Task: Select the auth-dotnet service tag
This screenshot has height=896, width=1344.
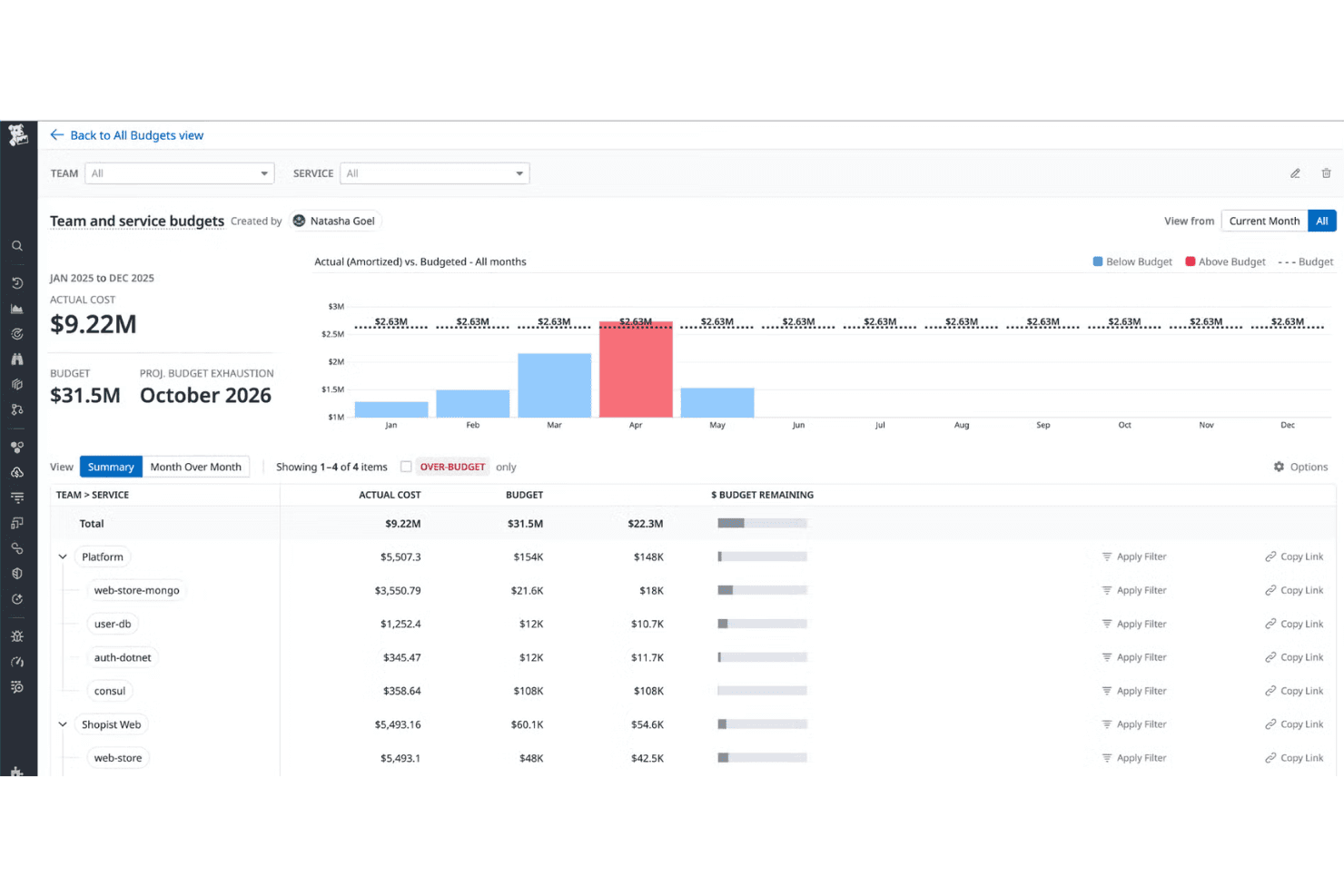Action: [x=123, y=657]
